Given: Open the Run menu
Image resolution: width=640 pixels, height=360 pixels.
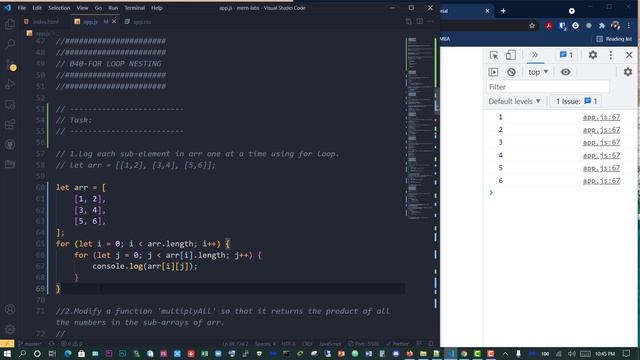Looking at the screenshot, I should 113,8.
